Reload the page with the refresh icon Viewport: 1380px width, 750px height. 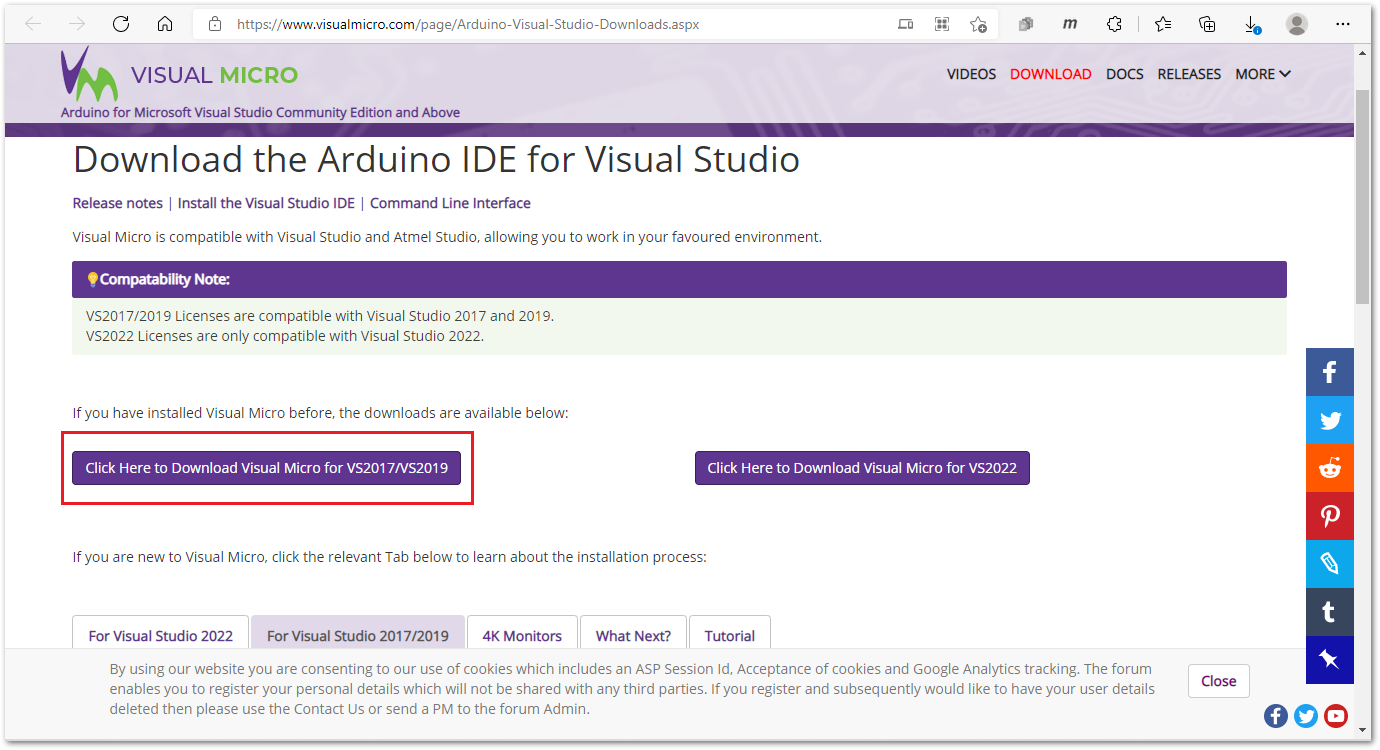[x=121, y=25]
